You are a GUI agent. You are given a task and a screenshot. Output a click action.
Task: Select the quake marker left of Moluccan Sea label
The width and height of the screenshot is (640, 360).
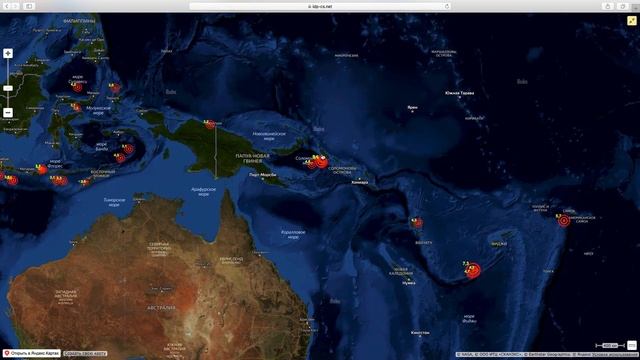[76, 107]
